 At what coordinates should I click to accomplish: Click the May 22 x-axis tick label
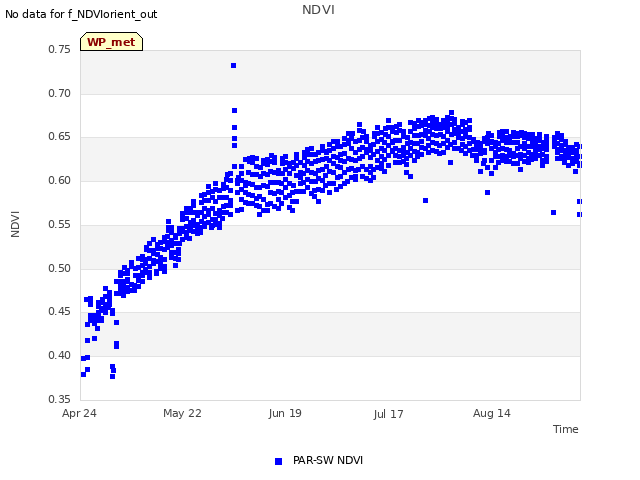182,413
